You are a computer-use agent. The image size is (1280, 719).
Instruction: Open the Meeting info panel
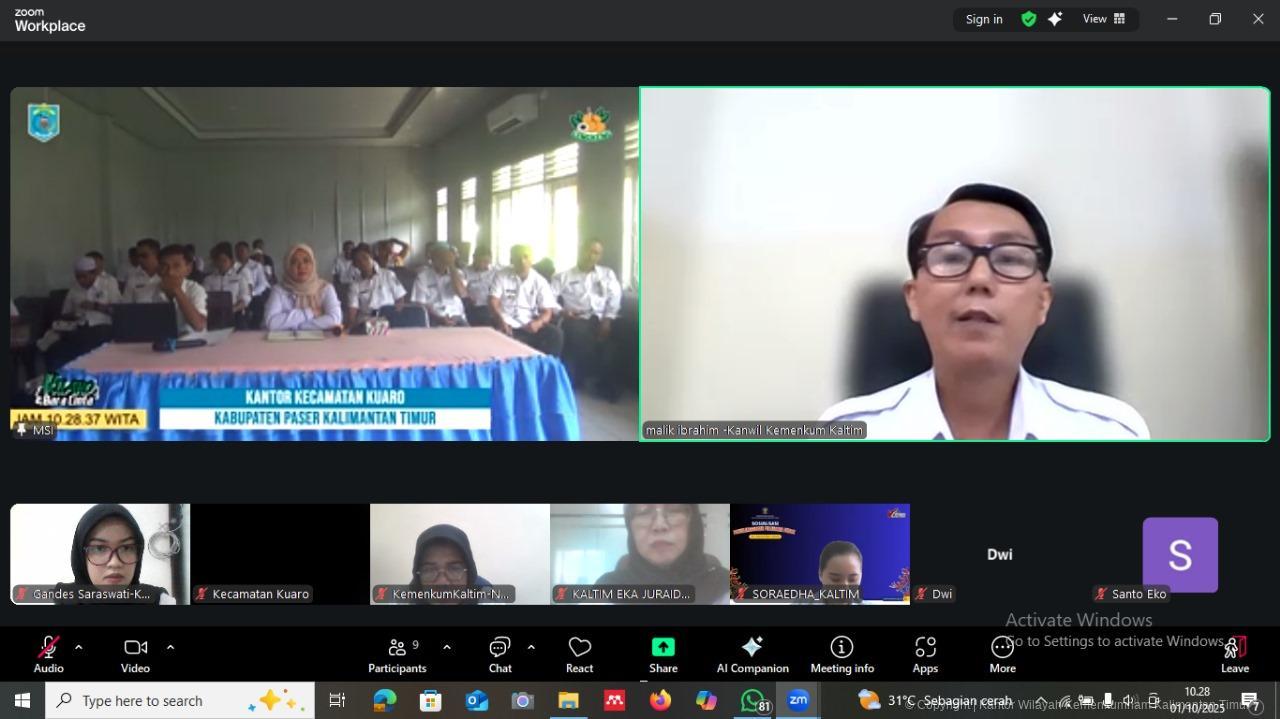(842, 654)
